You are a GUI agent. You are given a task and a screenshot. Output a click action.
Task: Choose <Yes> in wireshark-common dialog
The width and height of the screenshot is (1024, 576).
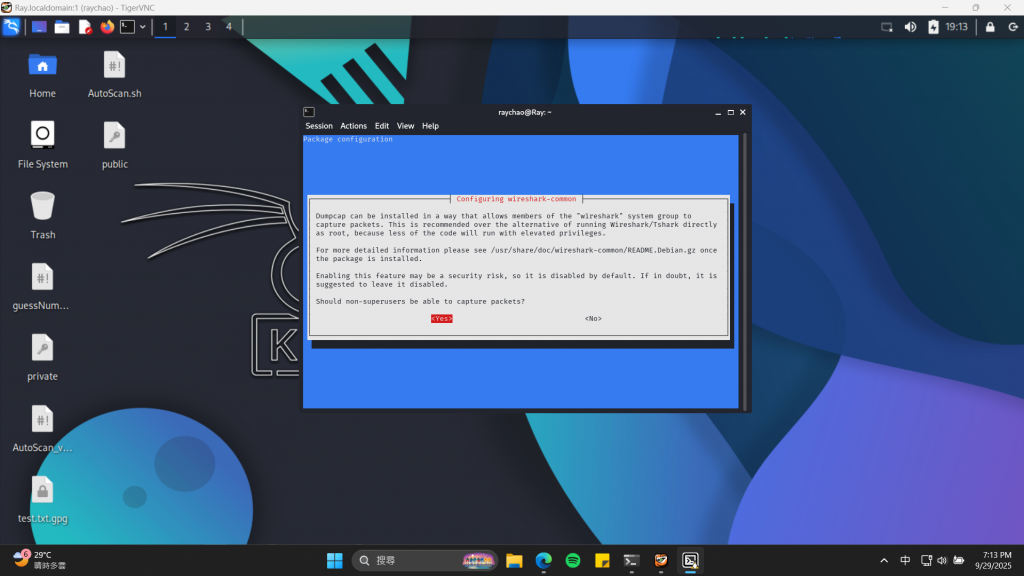click(441, 319)
